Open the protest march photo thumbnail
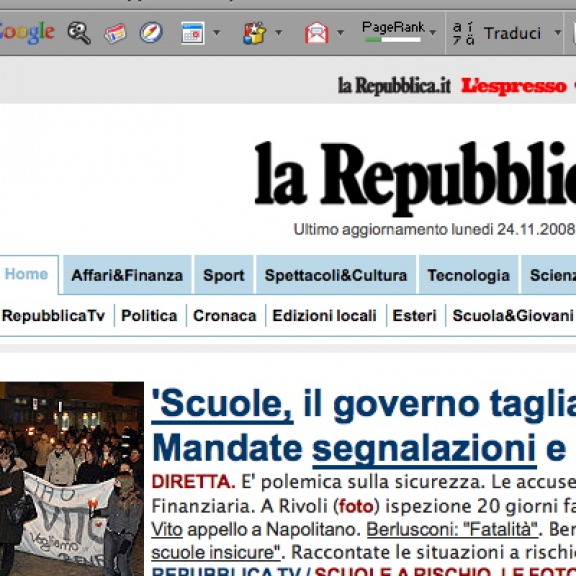The image size is (576, 576). (x=72, y=479)
